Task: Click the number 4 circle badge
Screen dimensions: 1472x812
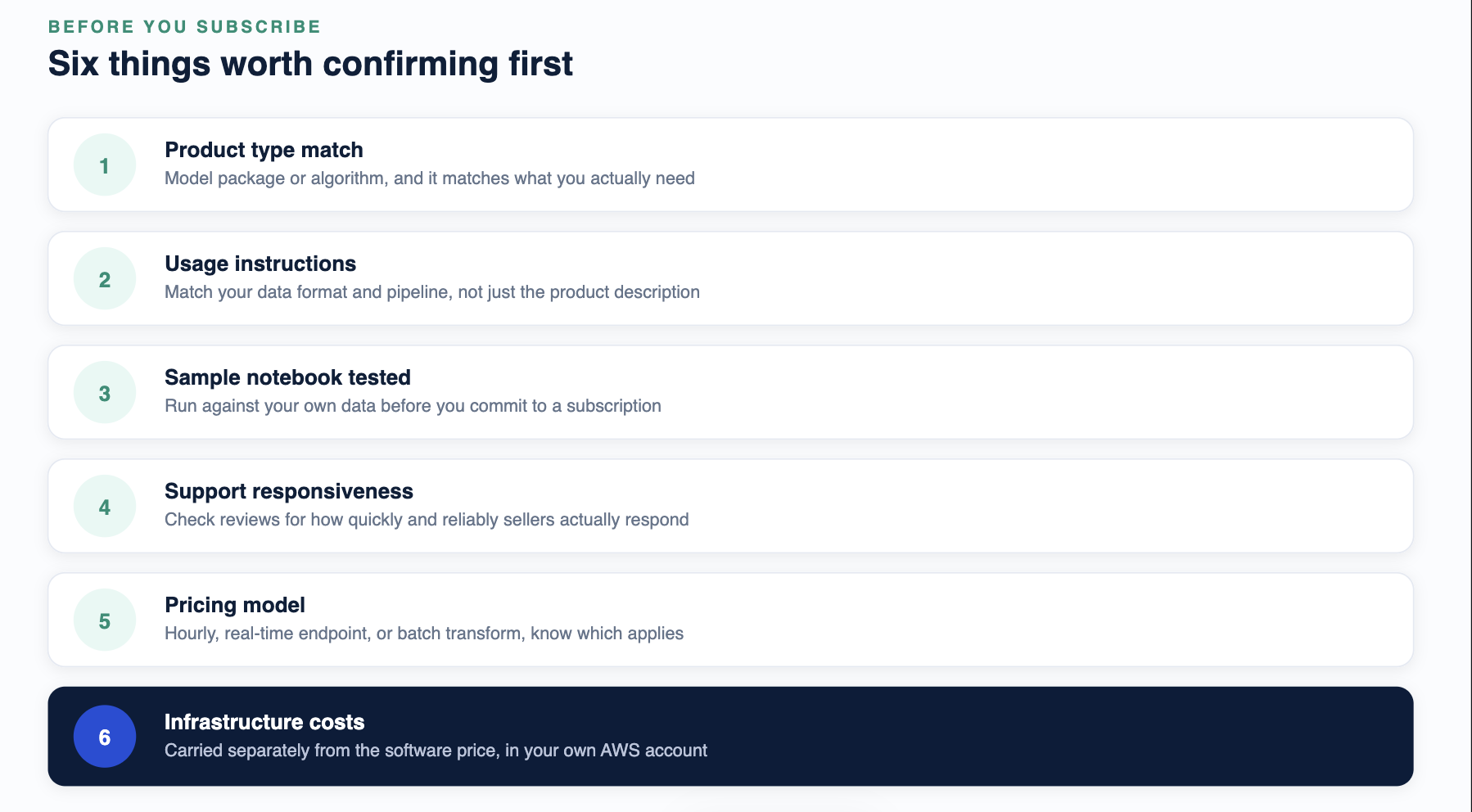Action: click(x=105, y=506)
